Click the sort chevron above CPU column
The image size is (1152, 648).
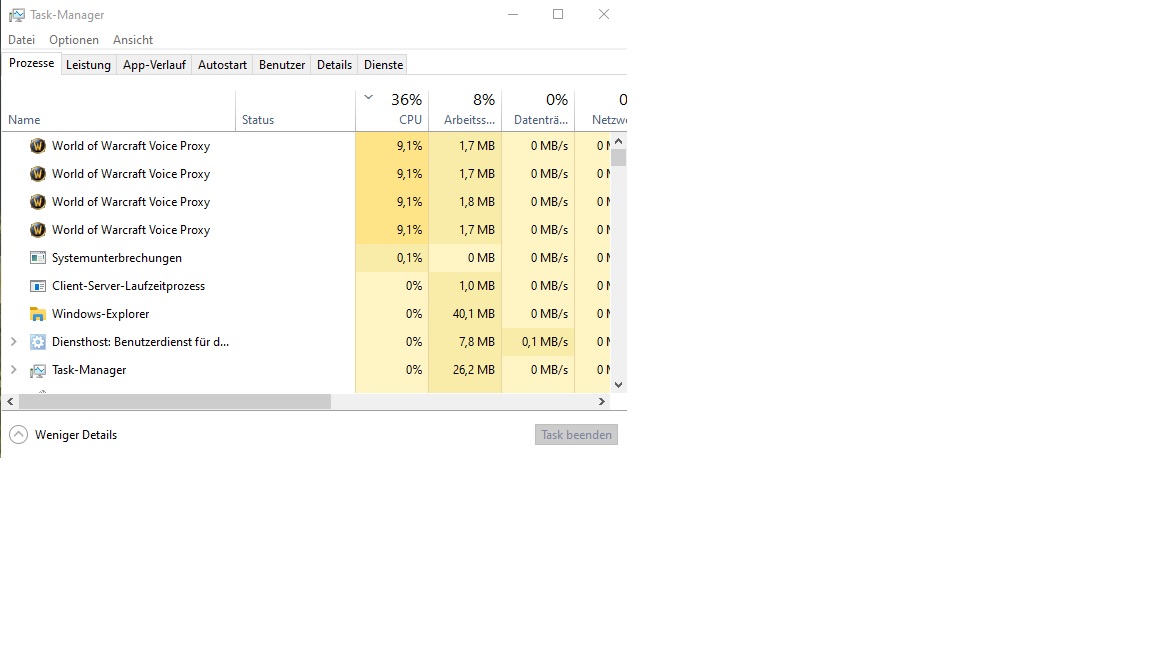[369, 97]
